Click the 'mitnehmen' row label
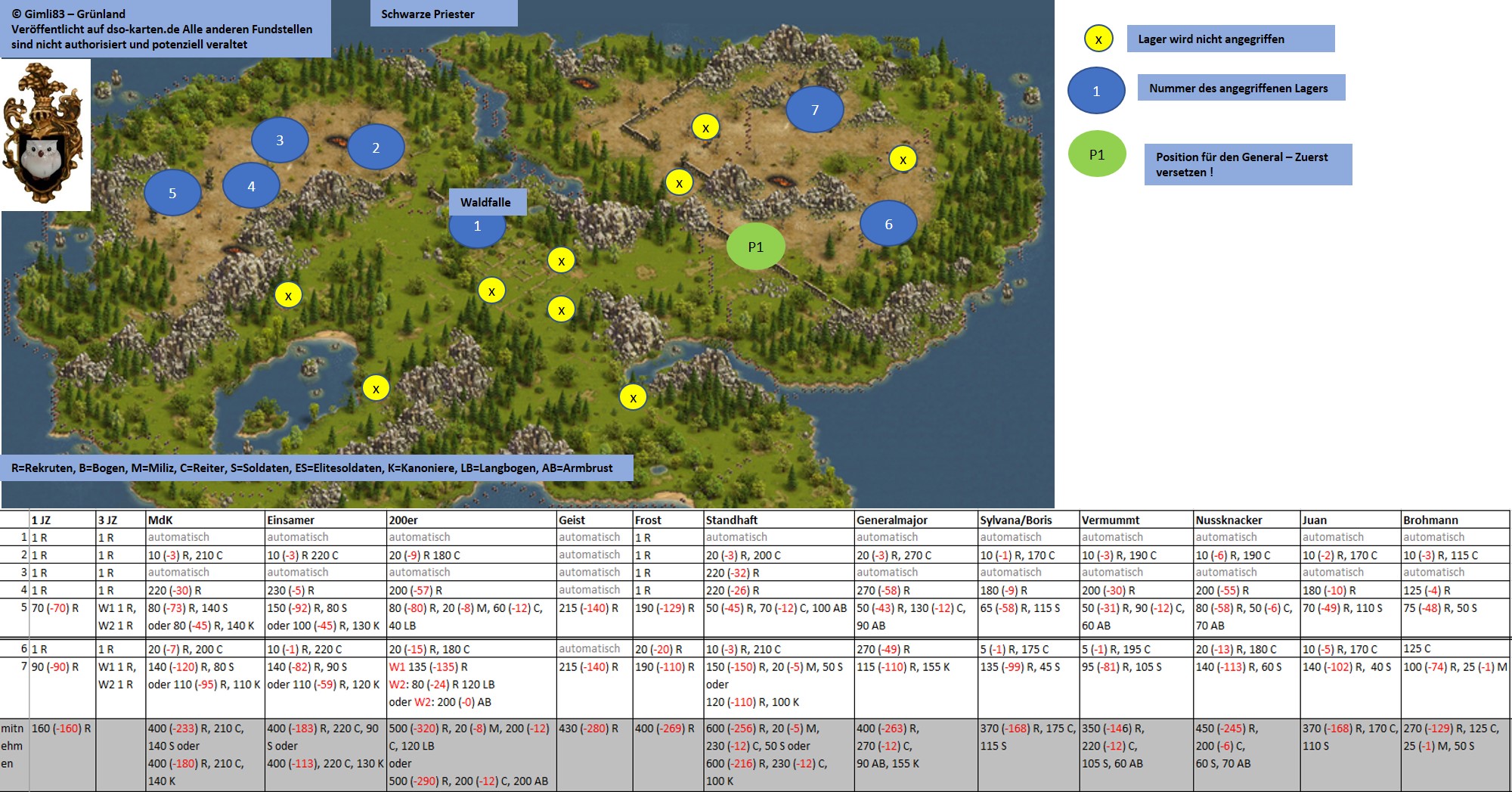The height and width of the screenshot is (792, 1512). tap(14, 755)
